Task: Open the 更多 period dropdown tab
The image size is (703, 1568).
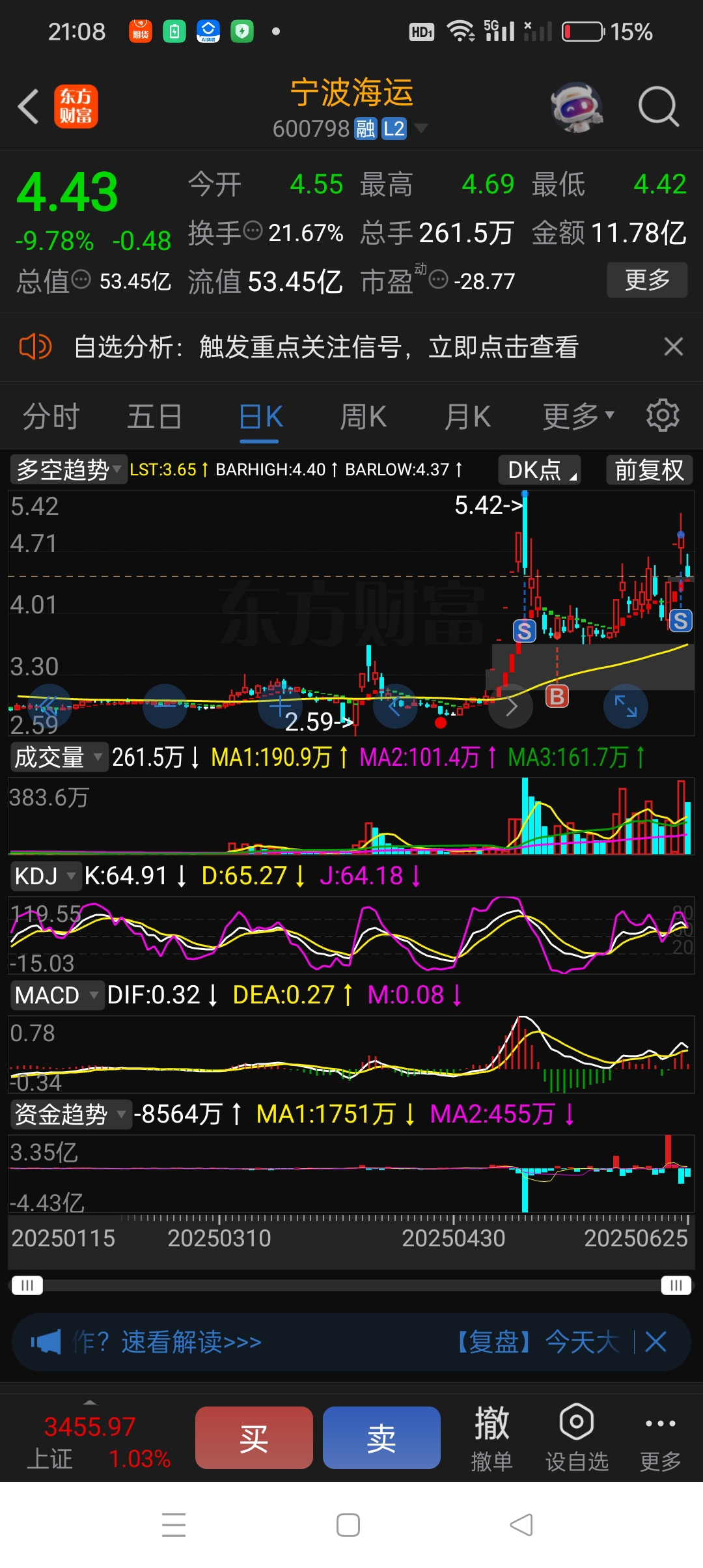Action: pyautogui.click(x=579, y=416)
